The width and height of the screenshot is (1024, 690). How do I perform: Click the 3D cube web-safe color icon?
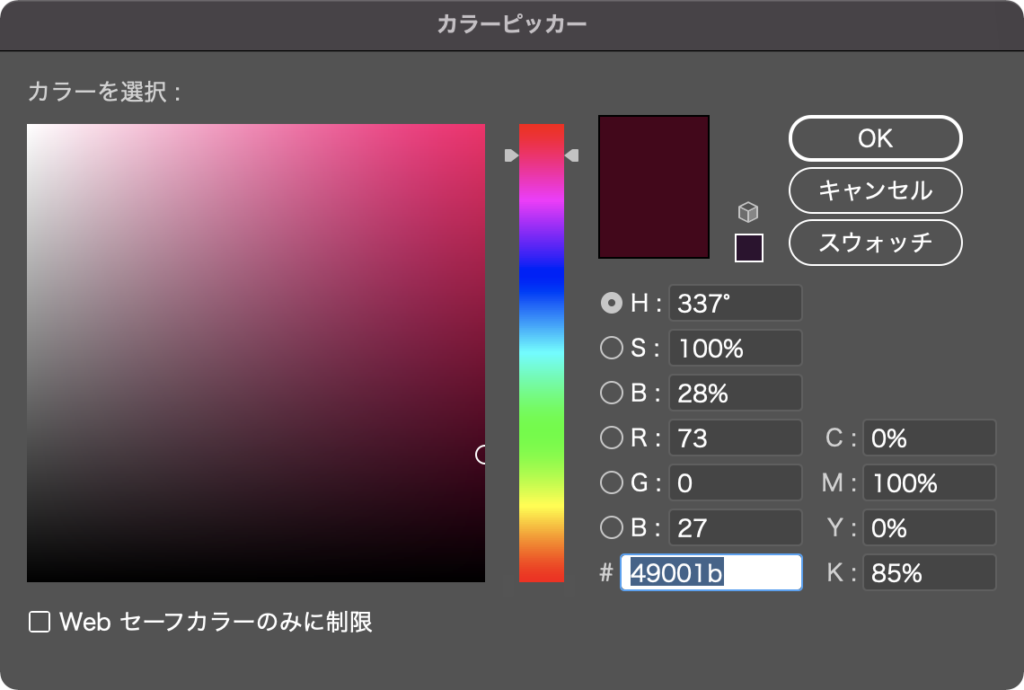click(748, 211)
